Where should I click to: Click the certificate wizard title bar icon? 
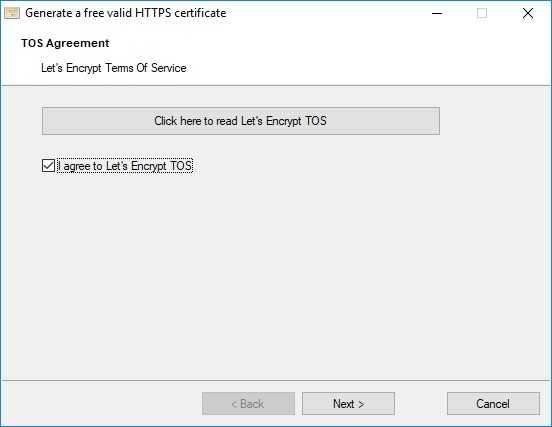[12, 13]
